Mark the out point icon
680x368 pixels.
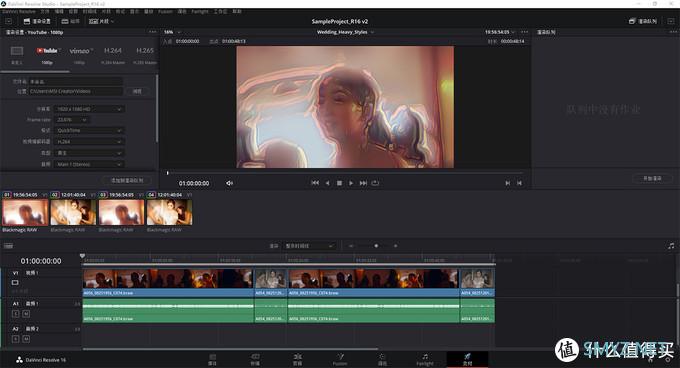tap(519, 183)
